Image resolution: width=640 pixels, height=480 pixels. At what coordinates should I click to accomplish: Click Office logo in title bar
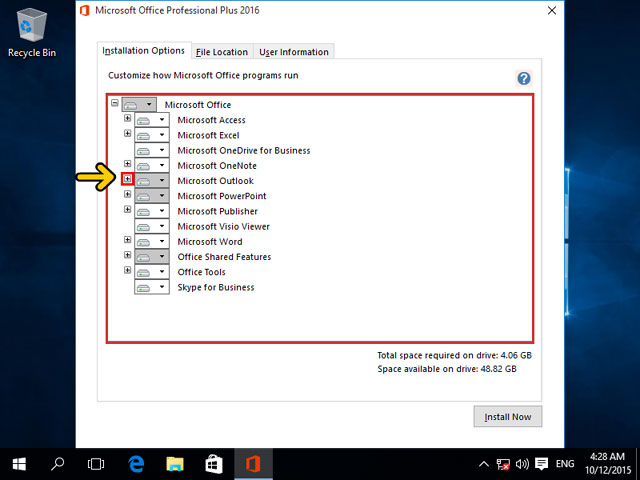(85, 10)
